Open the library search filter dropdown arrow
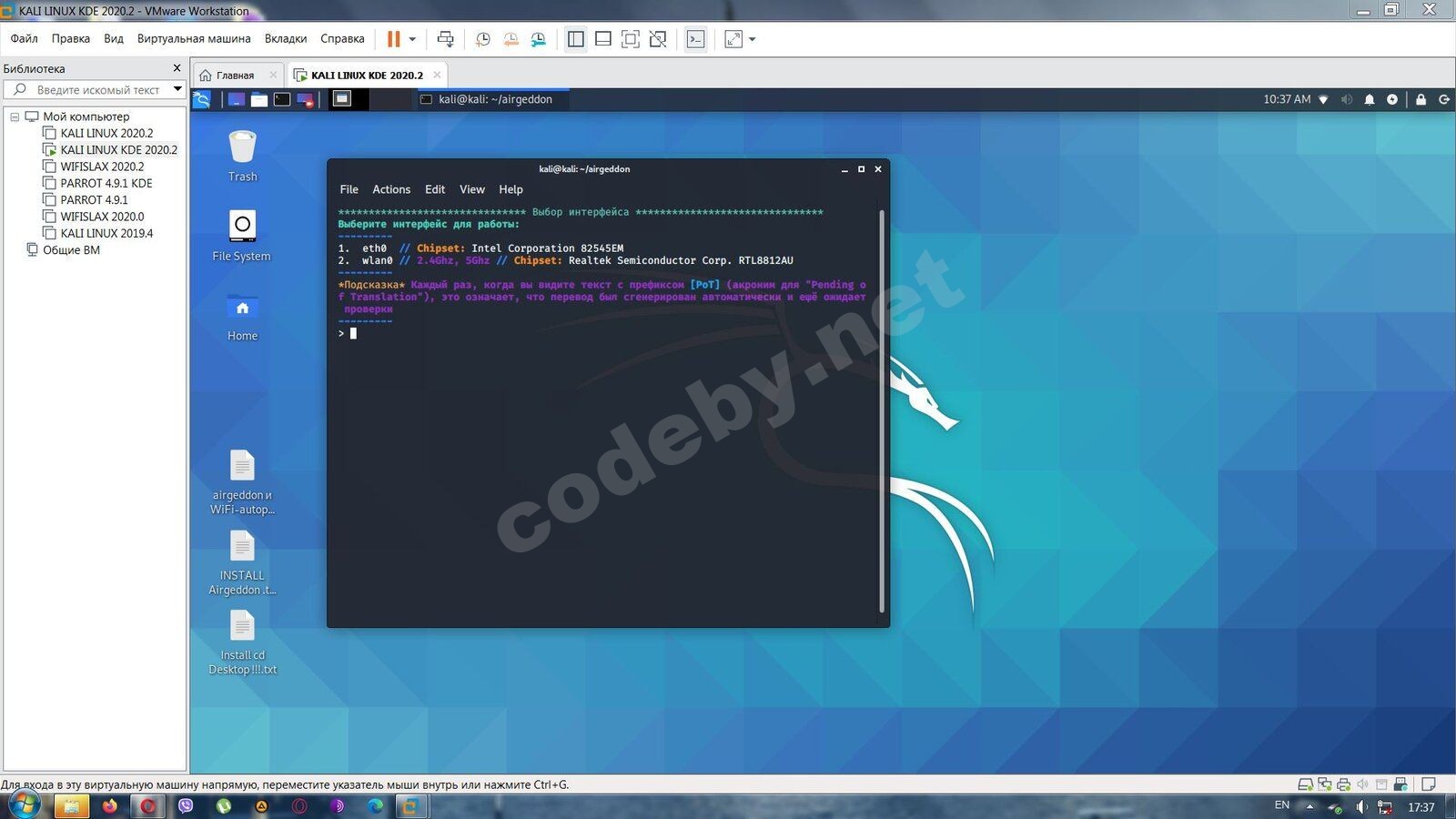The image size is (1456, 819). (177, 89)
